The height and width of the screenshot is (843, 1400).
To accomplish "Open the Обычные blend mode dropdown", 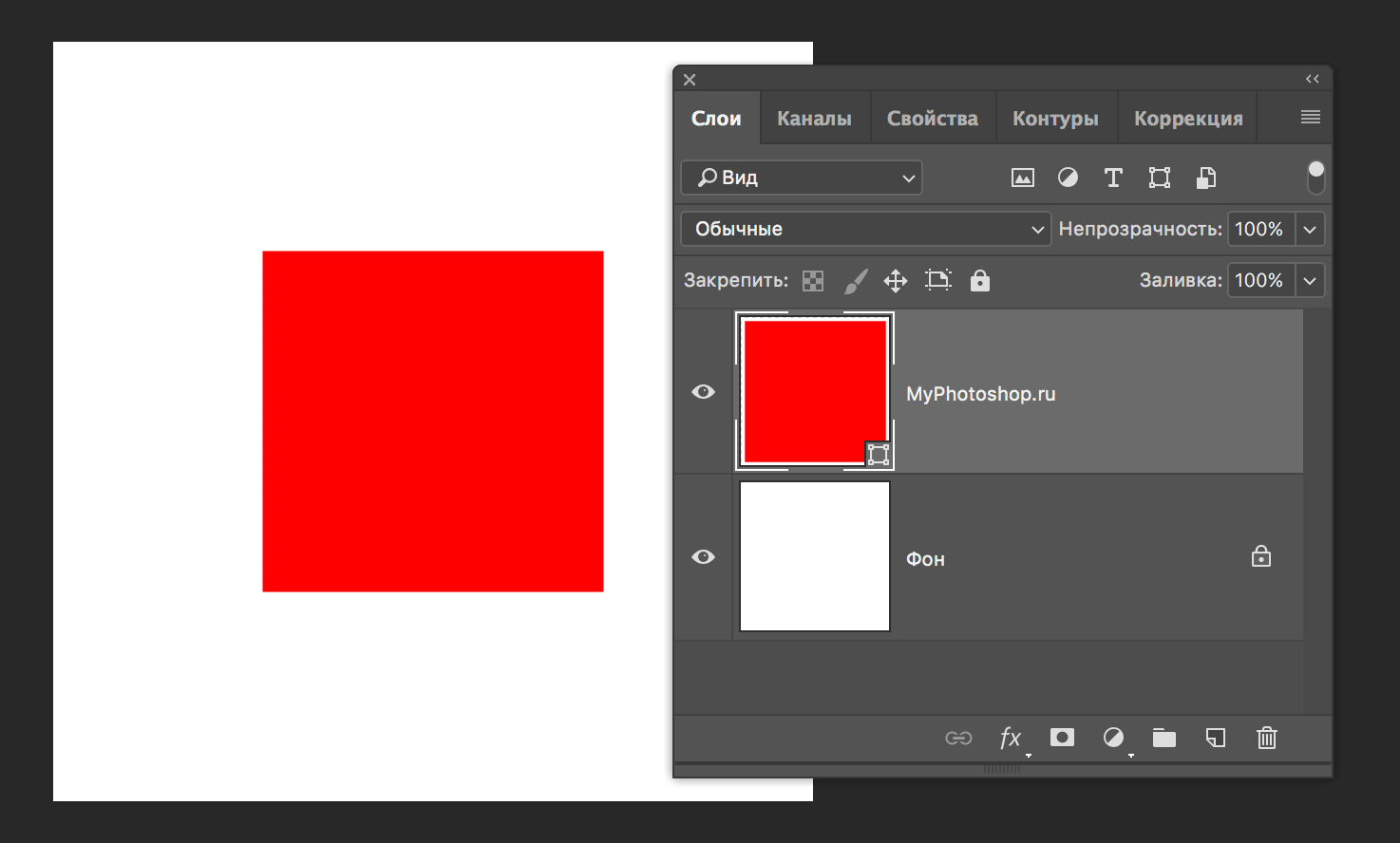I will (x=865, y=229).
